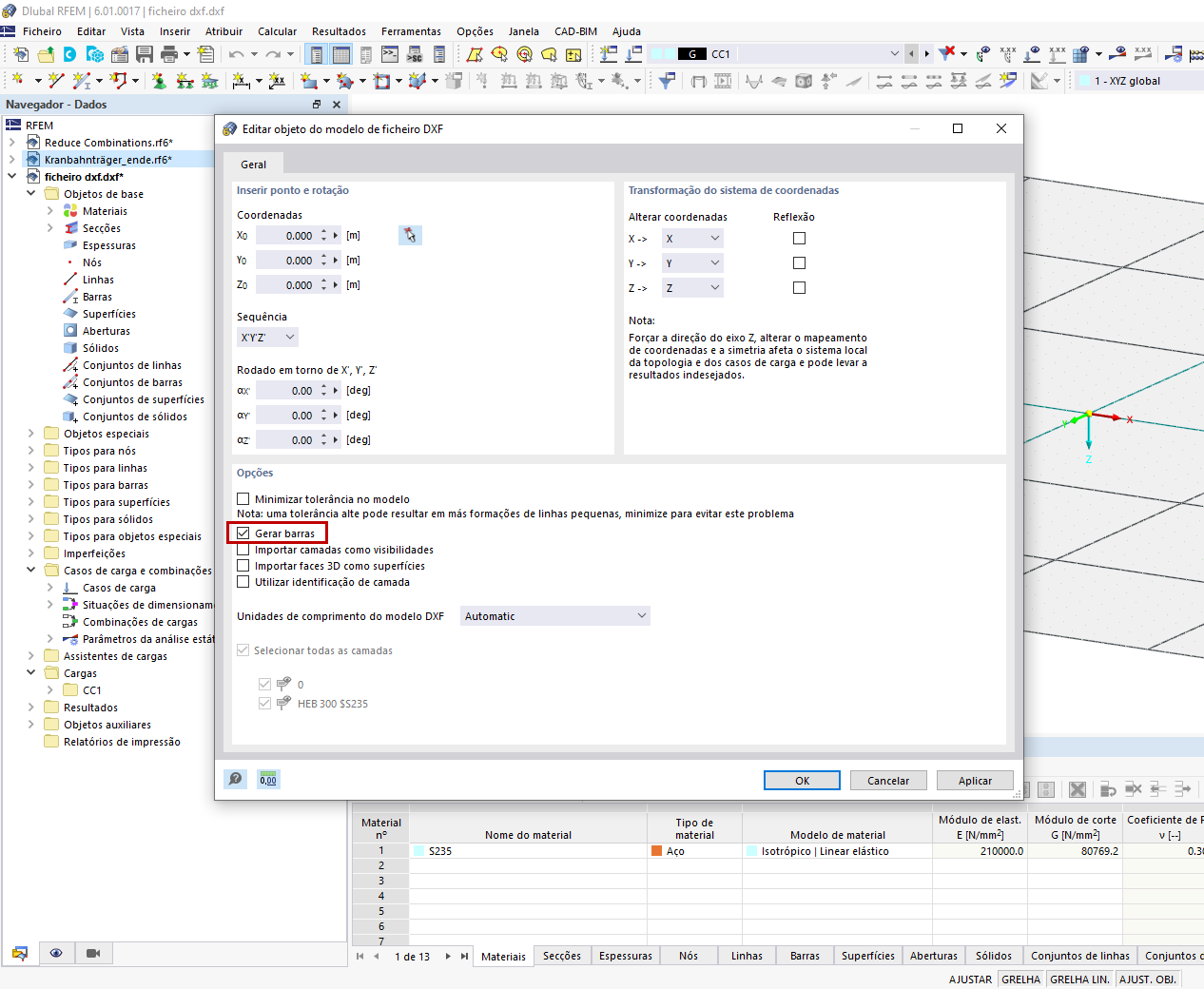
Task: Collapse the Objetos de base tree node
Action: tap(31, 193)
